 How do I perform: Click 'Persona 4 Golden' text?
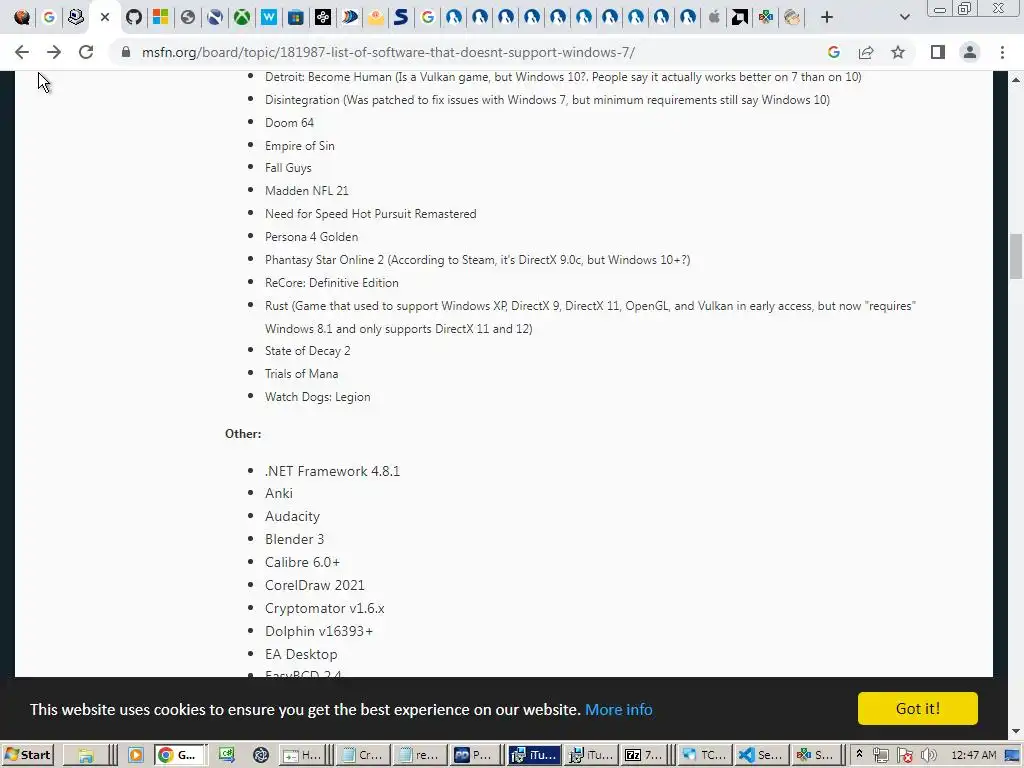312,236
